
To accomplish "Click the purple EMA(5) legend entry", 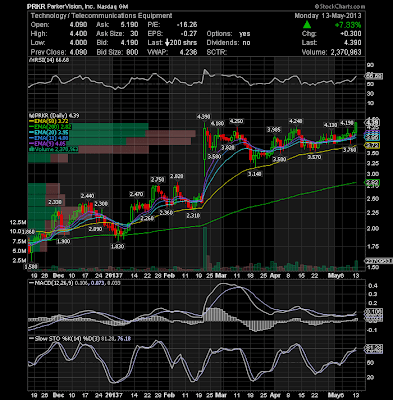I will tap(47, 144).
